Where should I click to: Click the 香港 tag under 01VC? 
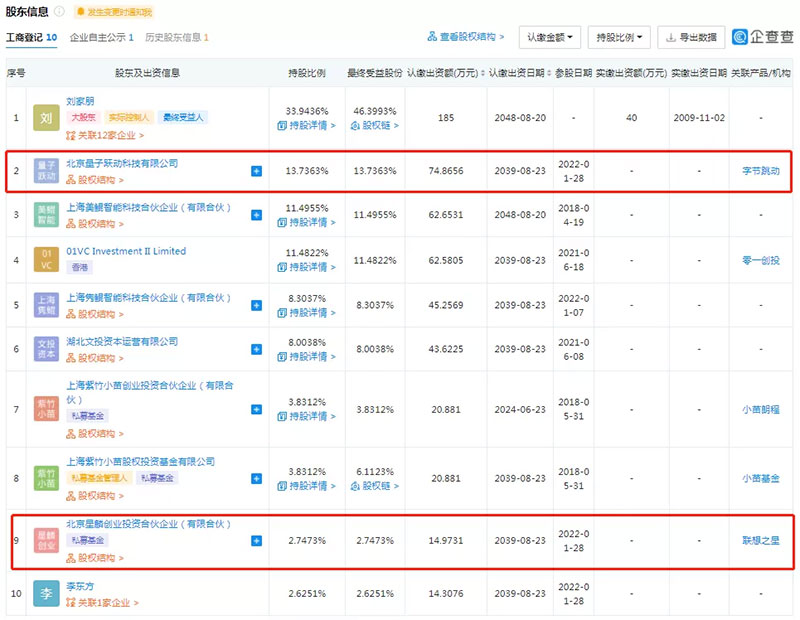click(79, 267)
